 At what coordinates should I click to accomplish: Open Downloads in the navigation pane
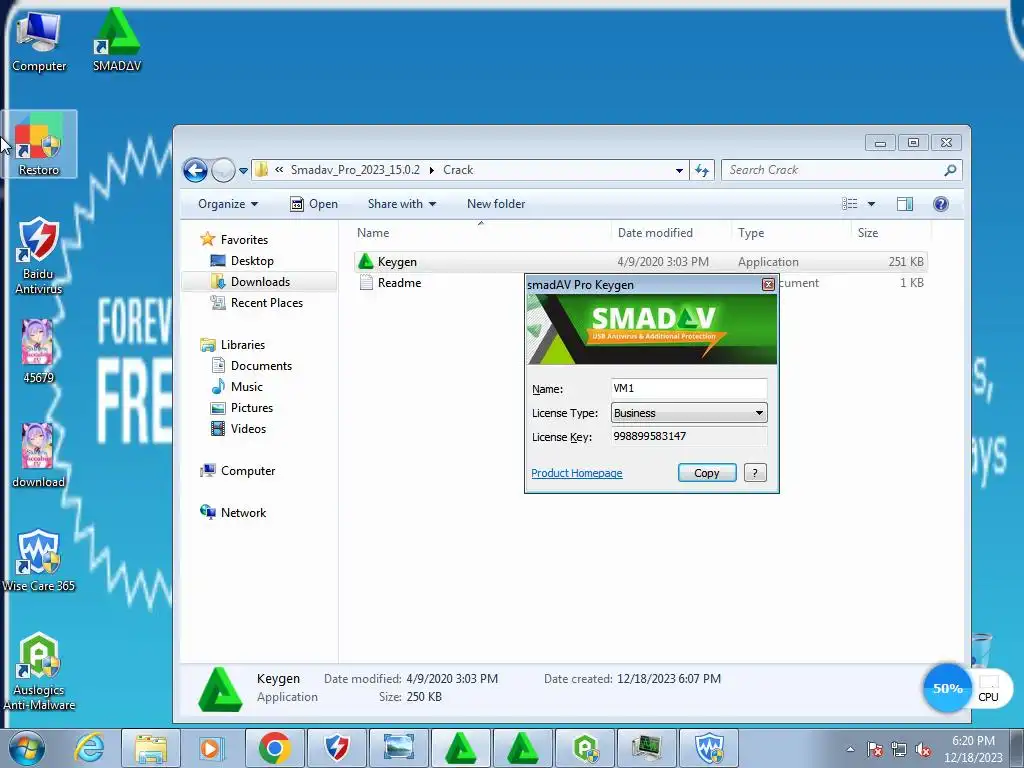click(x=259, y=281)
